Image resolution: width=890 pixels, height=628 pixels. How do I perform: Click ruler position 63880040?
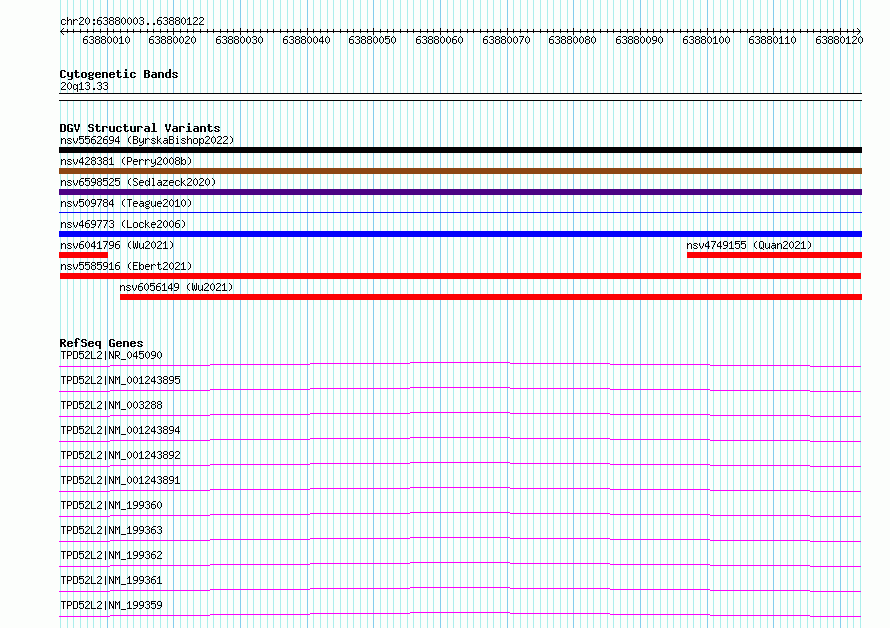307,40
